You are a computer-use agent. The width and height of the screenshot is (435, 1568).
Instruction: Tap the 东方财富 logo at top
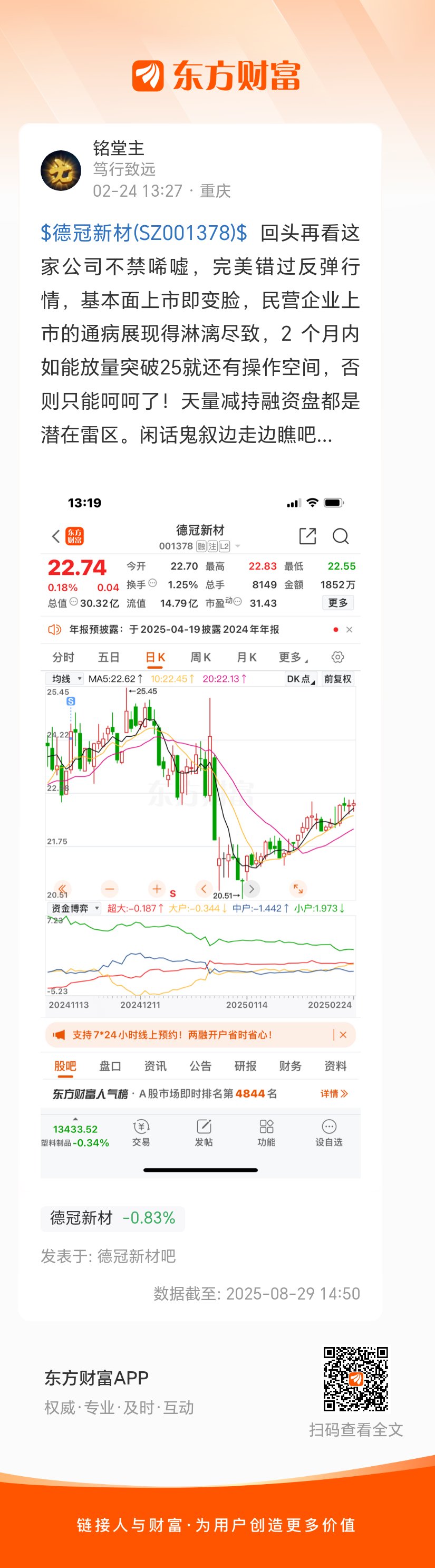[x=217, y=76]
